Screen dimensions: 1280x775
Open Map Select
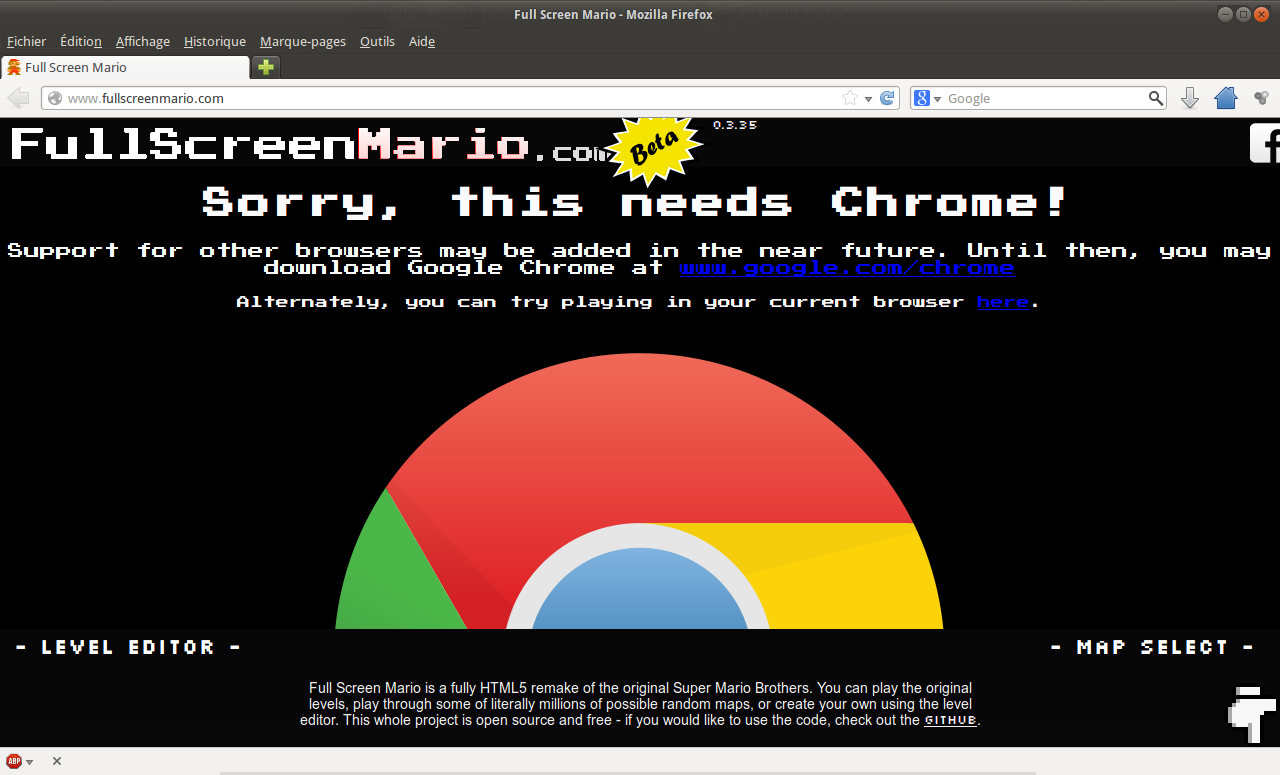pyautogui.click(x=1152, y=647)
